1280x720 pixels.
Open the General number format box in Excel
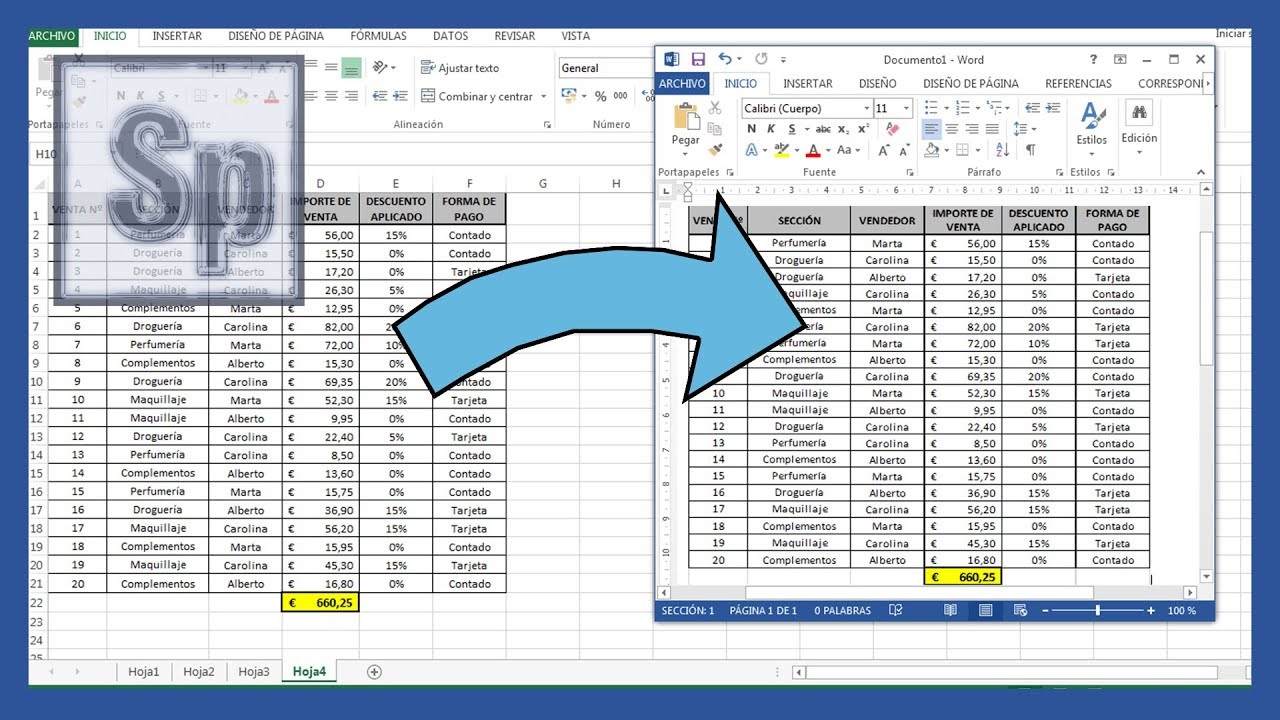click(605, 68)
